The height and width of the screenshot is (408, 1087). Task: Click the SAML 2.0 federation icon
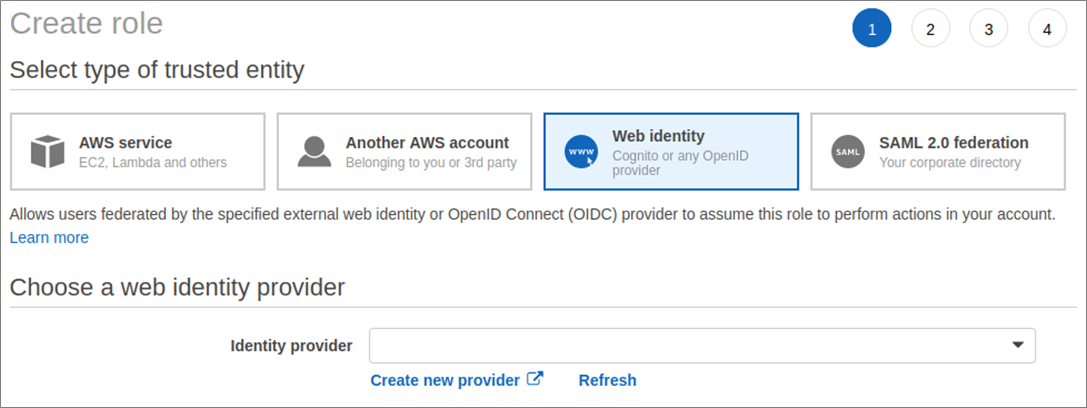tap(847, 152)
